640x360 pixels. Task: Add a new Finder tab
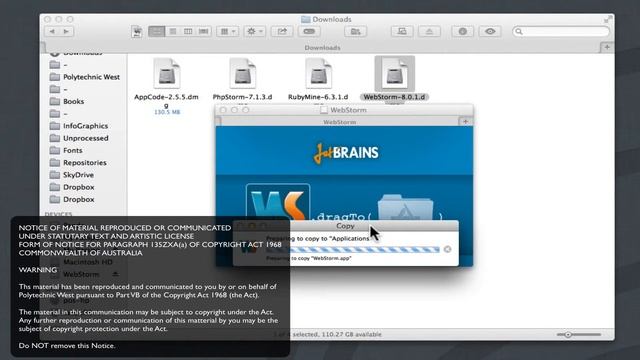pyautogui.click(x=607, y=47)
